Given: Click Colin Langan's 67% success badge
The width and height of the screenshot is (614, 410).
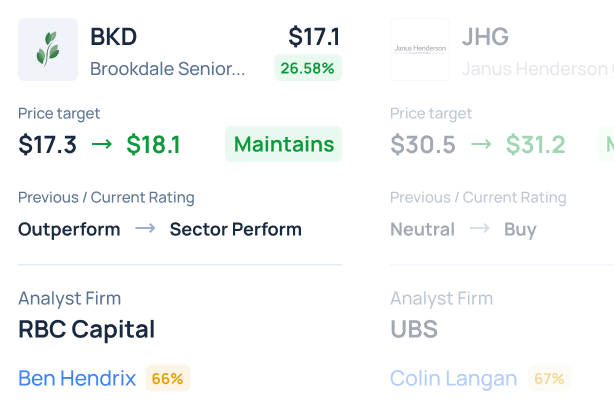Looking at the screenshot, I should click(549, 378).
